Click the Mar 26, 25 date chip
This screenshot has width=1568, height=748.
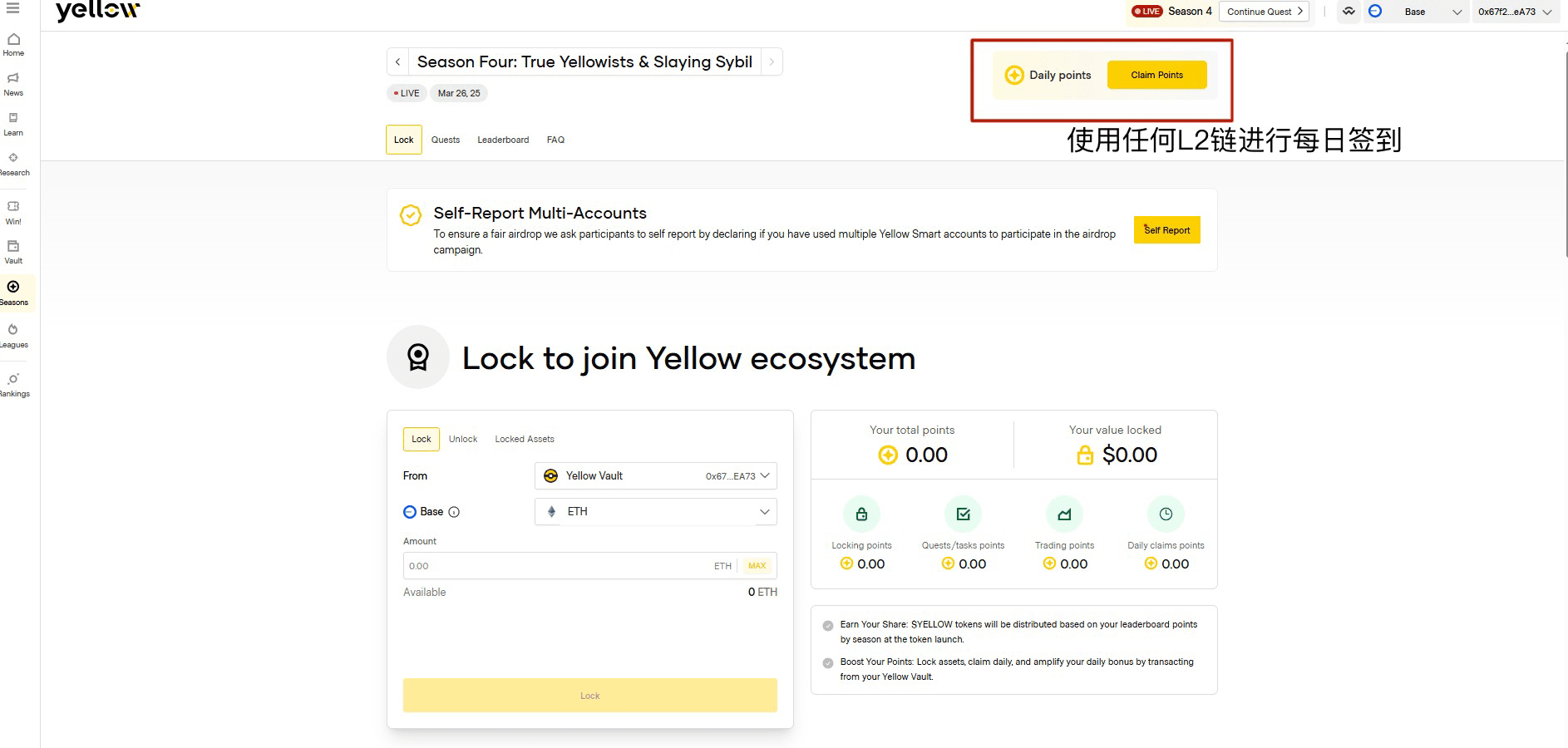pos(459,93)
